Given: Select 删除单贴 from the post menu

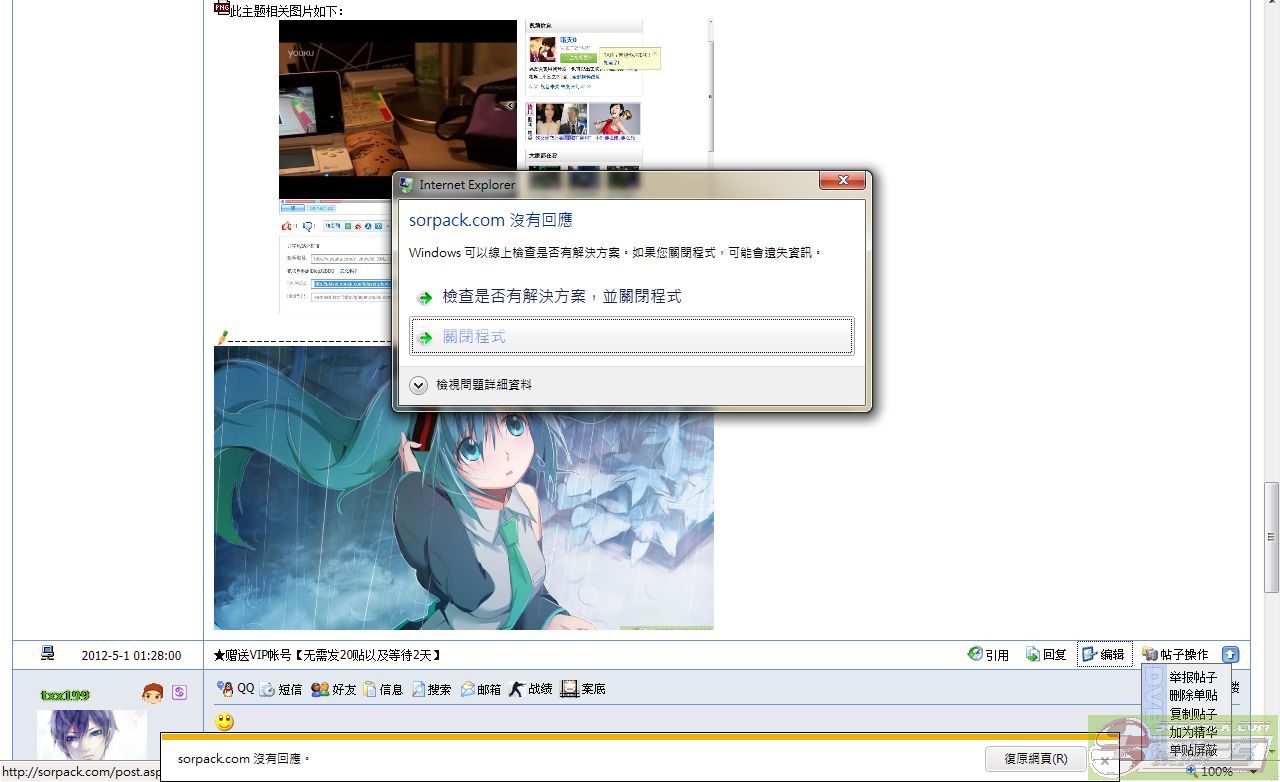Looking at the screenshot, I should click(1193, 696).
